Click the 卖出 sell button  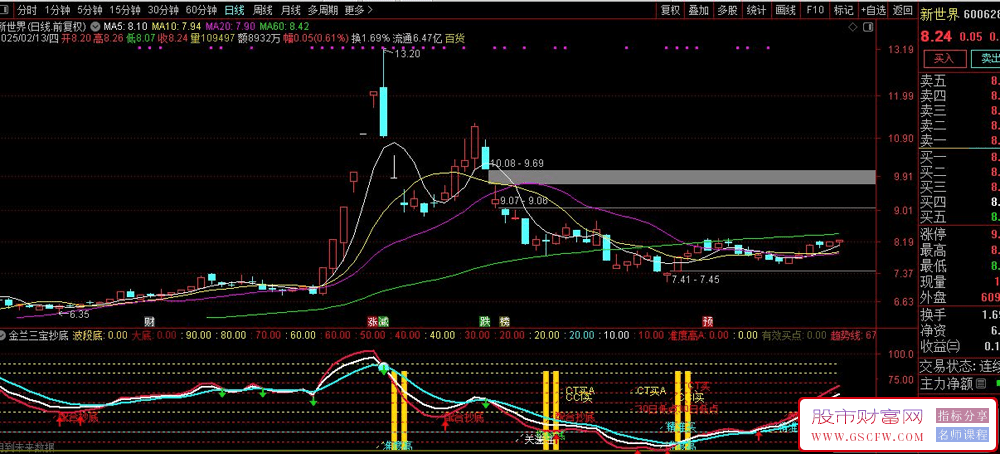(985, 59)
